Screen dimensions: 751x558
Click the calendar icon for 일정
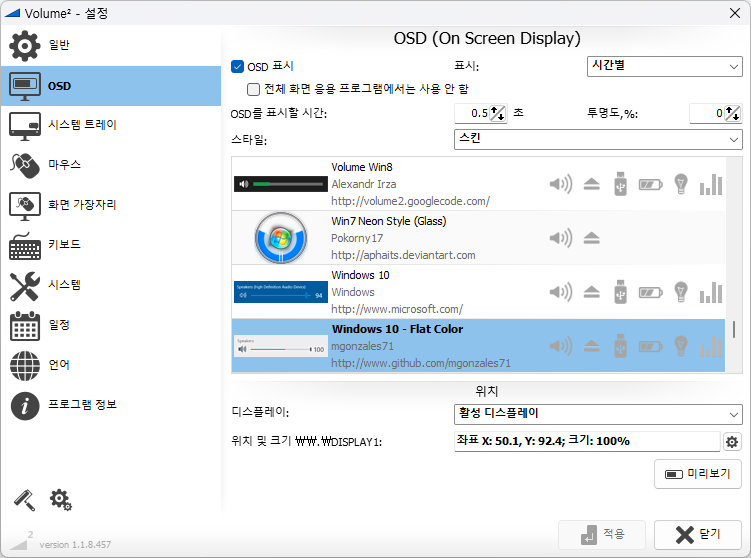(24, 326)
